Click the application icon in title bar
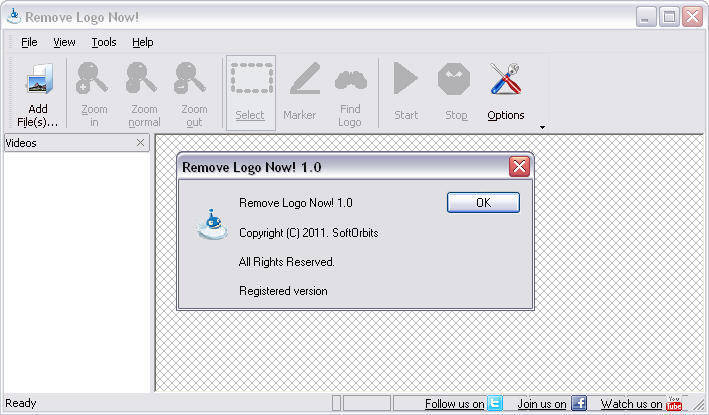 click(14, 16)
